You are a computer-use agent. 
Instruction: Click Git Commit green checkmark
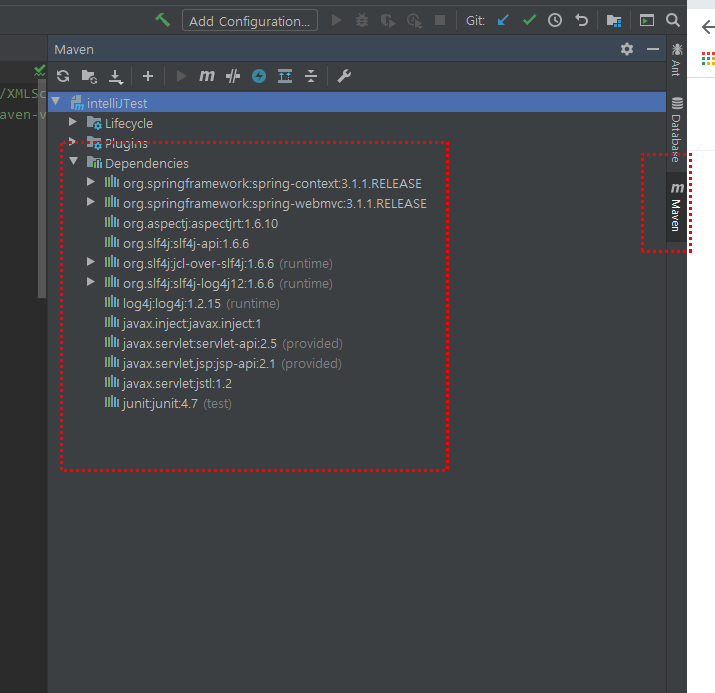point(529,20)
